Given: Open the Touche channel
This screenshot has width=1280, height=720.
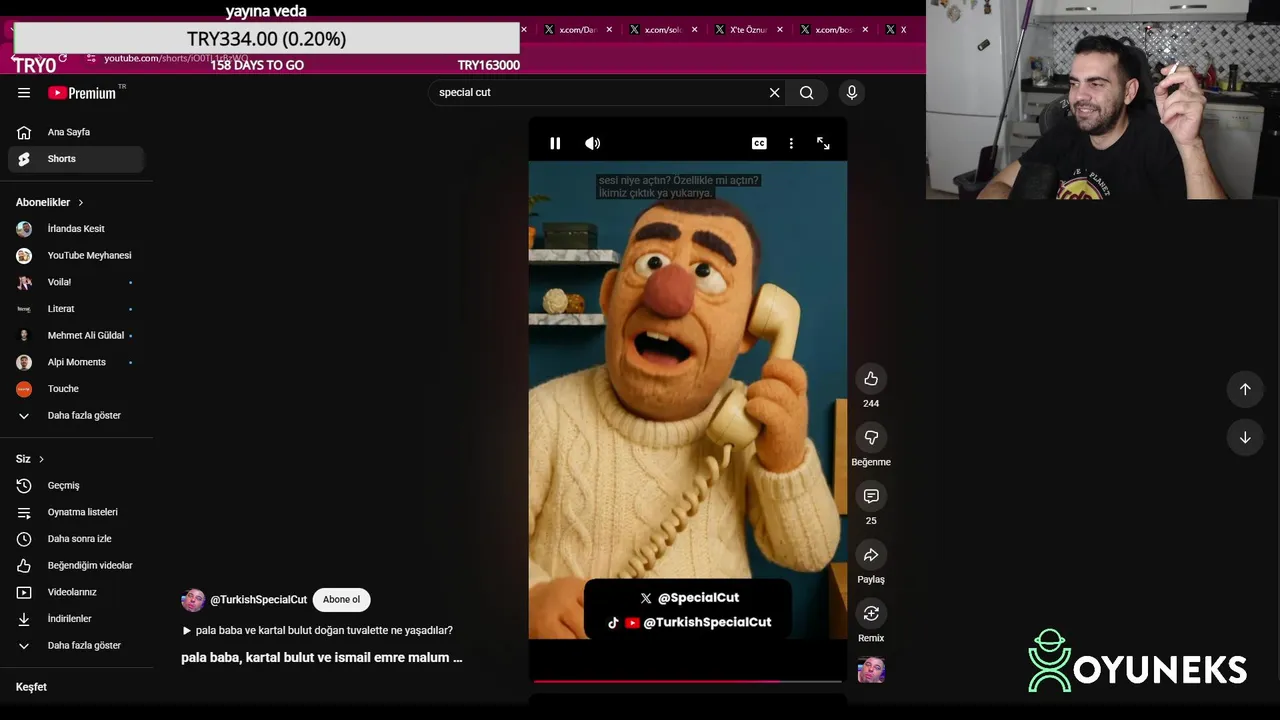Looking at the screenshot, I should tap(76, 389).
